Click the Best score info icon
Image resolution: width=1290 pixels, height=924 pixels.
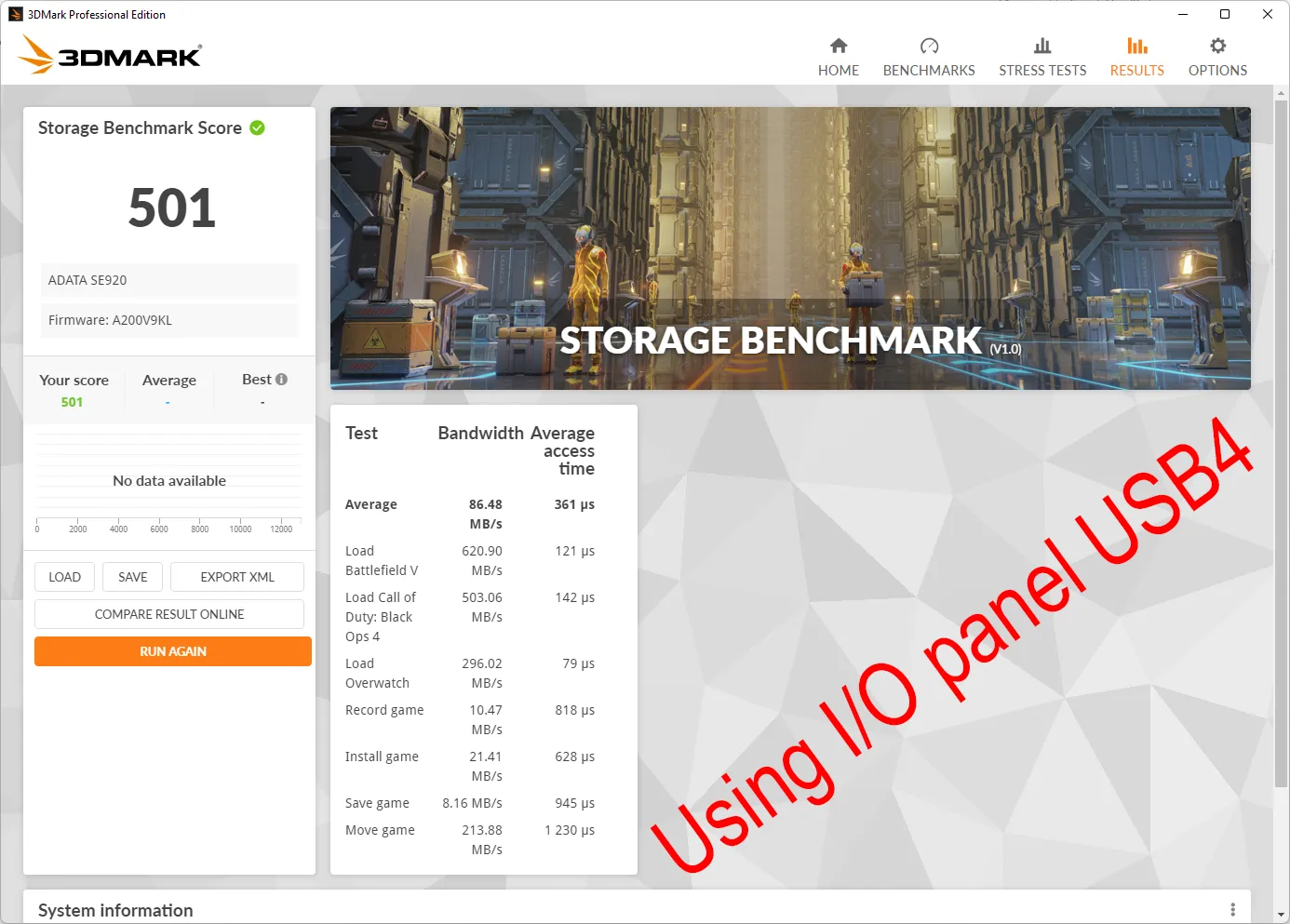282,379
